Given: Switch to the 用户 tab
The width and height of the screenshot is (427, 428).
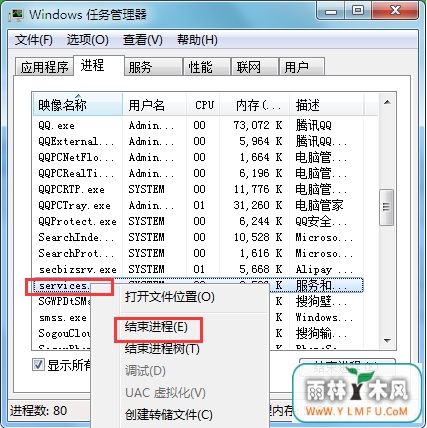Looking at the screenshot, I should coord(302,67).
